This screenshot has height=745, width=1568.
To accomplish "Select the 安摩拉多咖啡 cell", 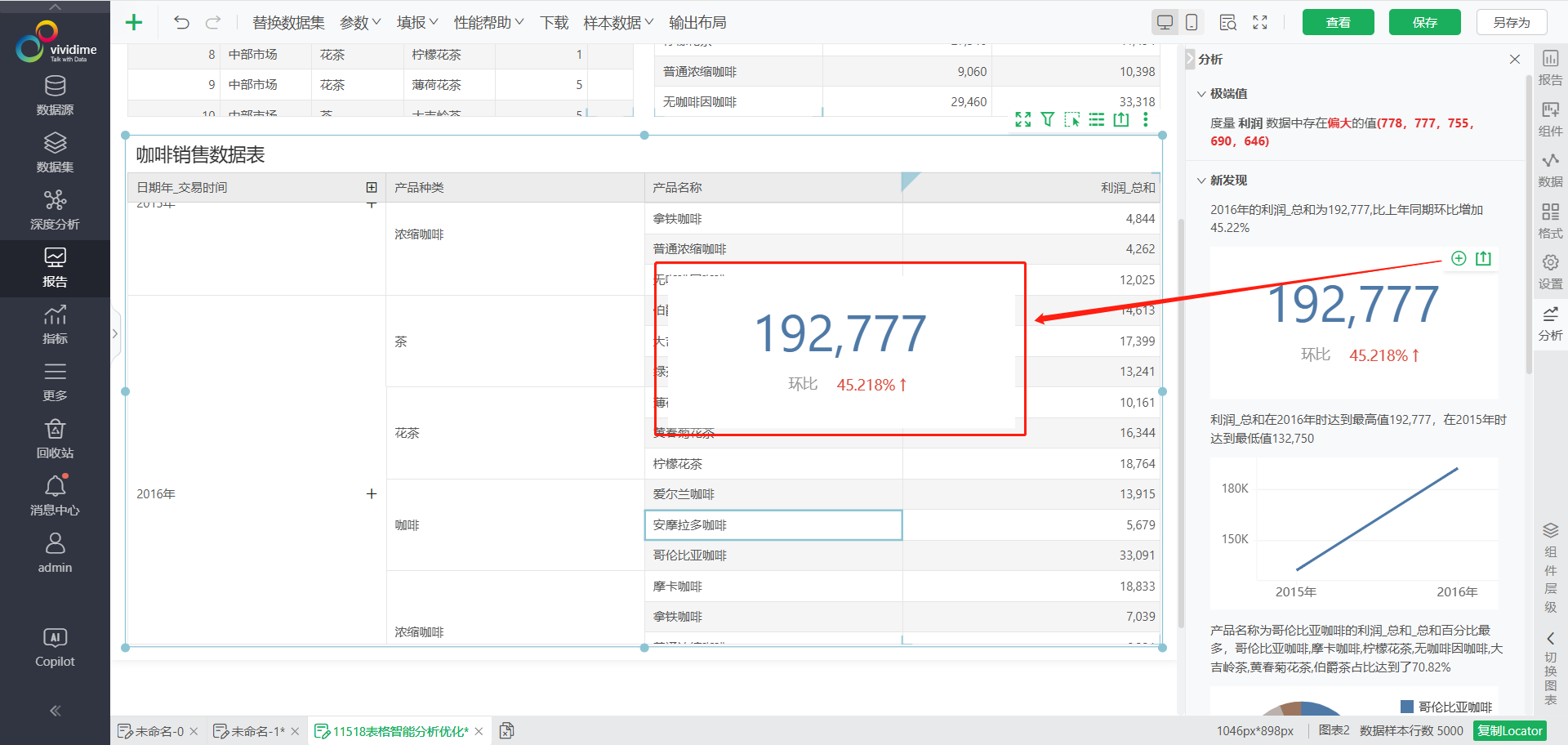I will click(x=773, y=525).
